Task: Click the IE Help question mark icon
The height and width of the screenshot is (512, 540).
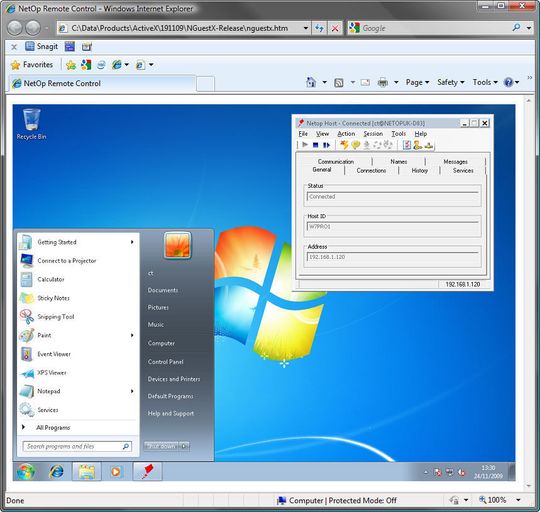Action: [508, 82]
